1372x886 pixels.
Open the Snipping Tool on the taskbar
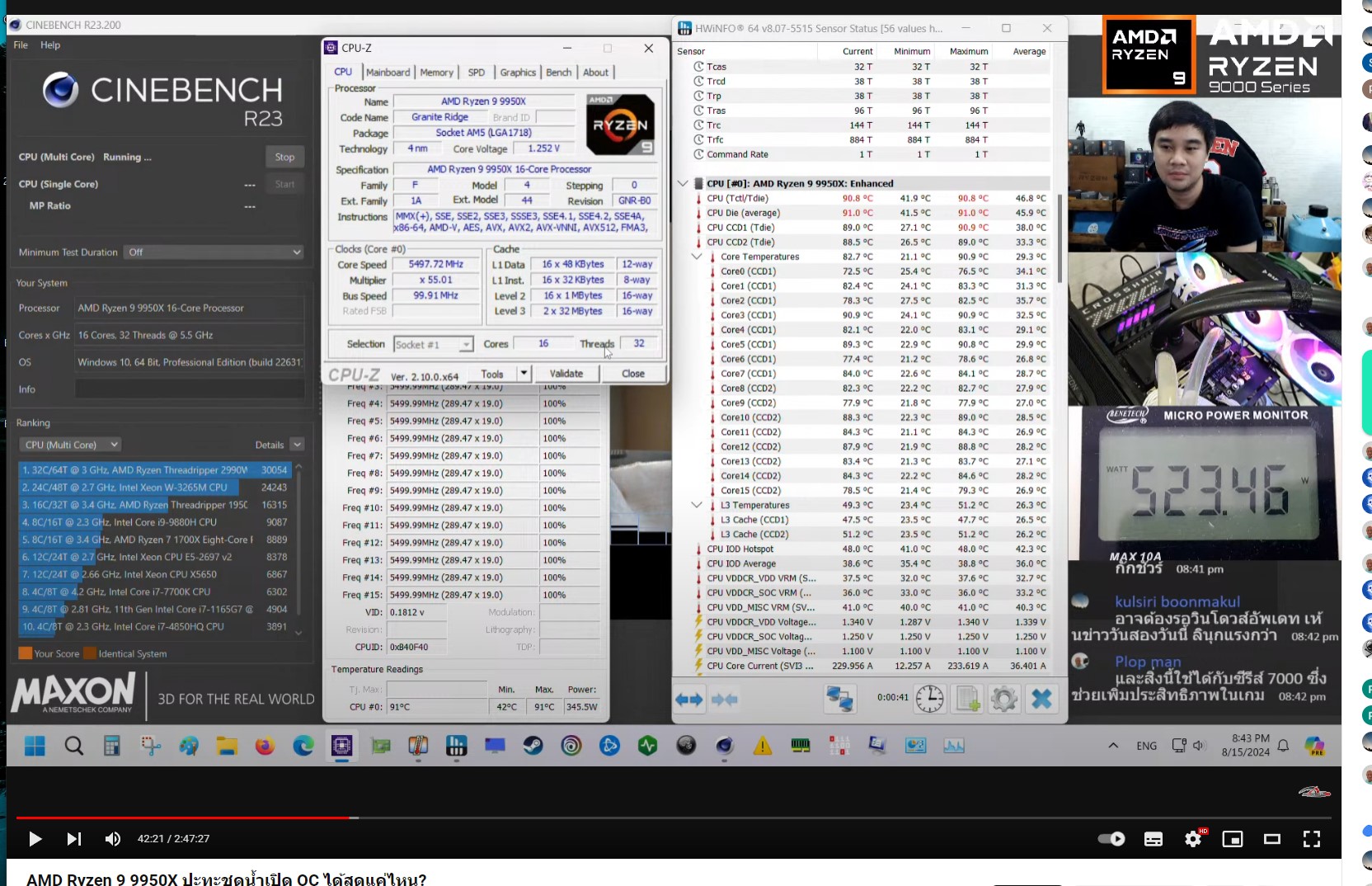coord(151,746)
